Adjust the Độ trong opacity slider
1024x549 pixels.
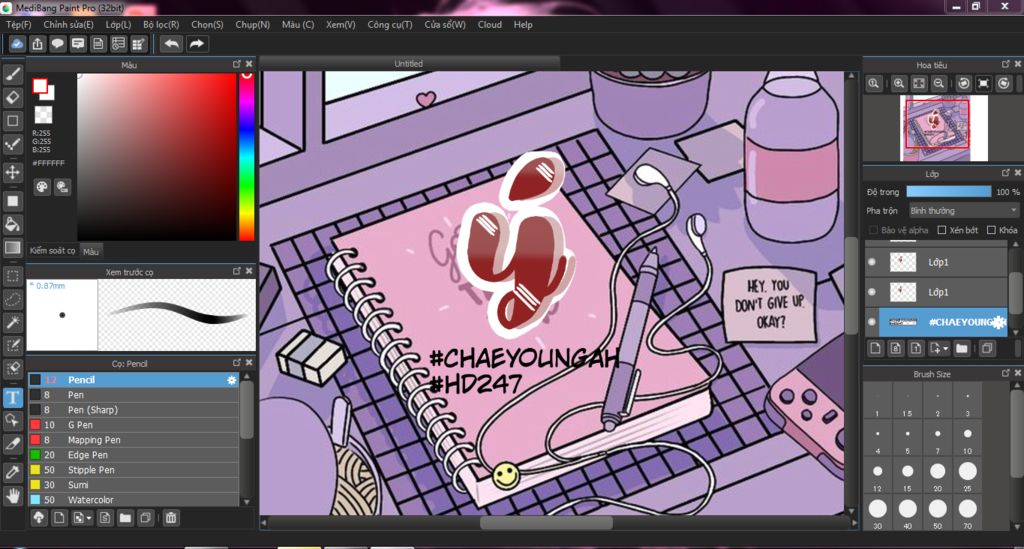pyautogui.click(x=948, y=192)
